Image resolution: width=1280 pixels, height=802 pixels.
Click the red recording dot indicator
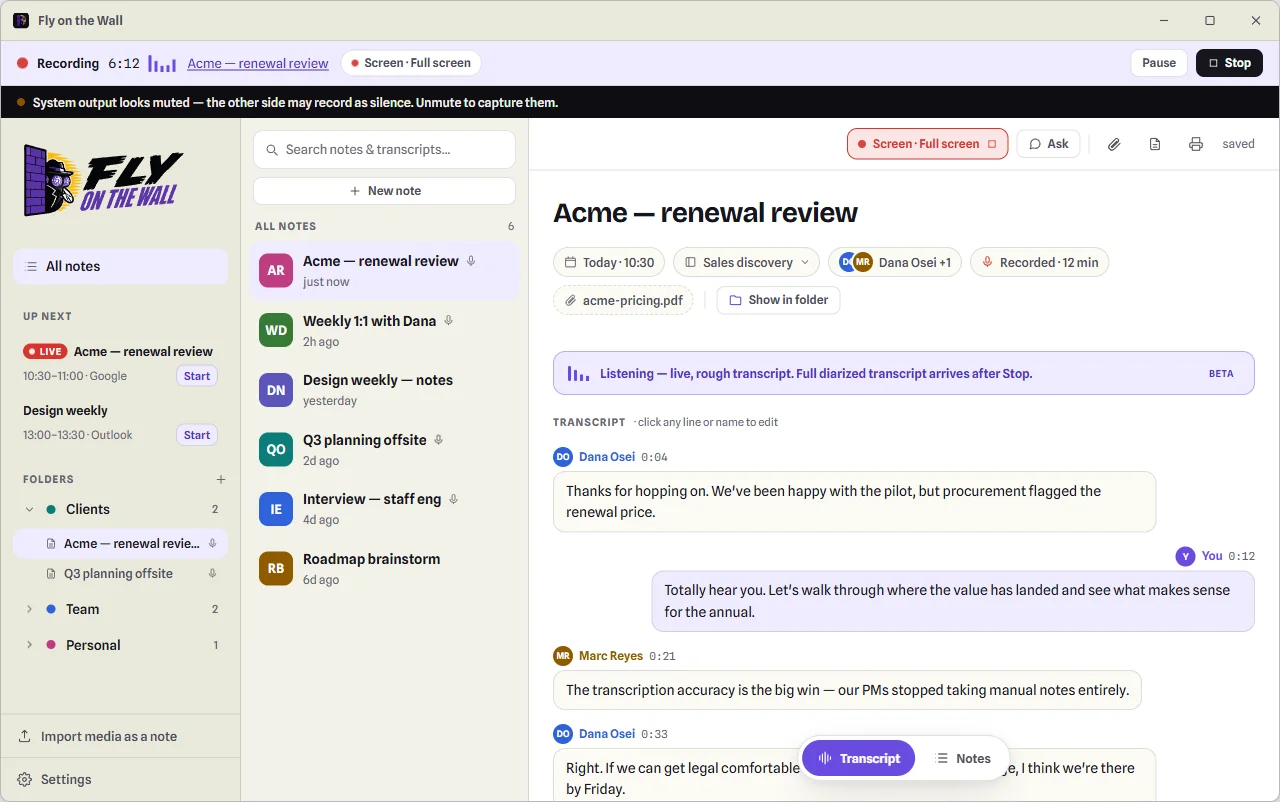tap(22, 63)
